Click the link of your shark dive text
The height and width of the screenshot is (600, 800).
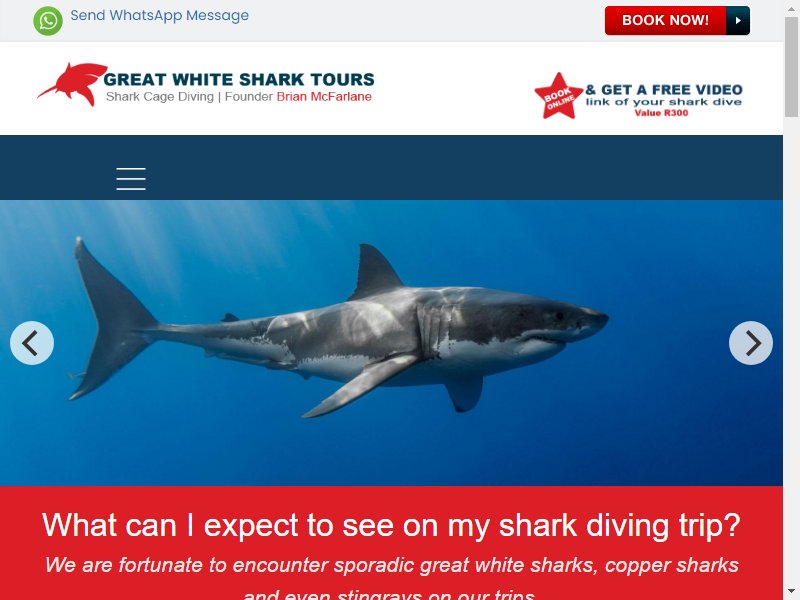[664, 102]
